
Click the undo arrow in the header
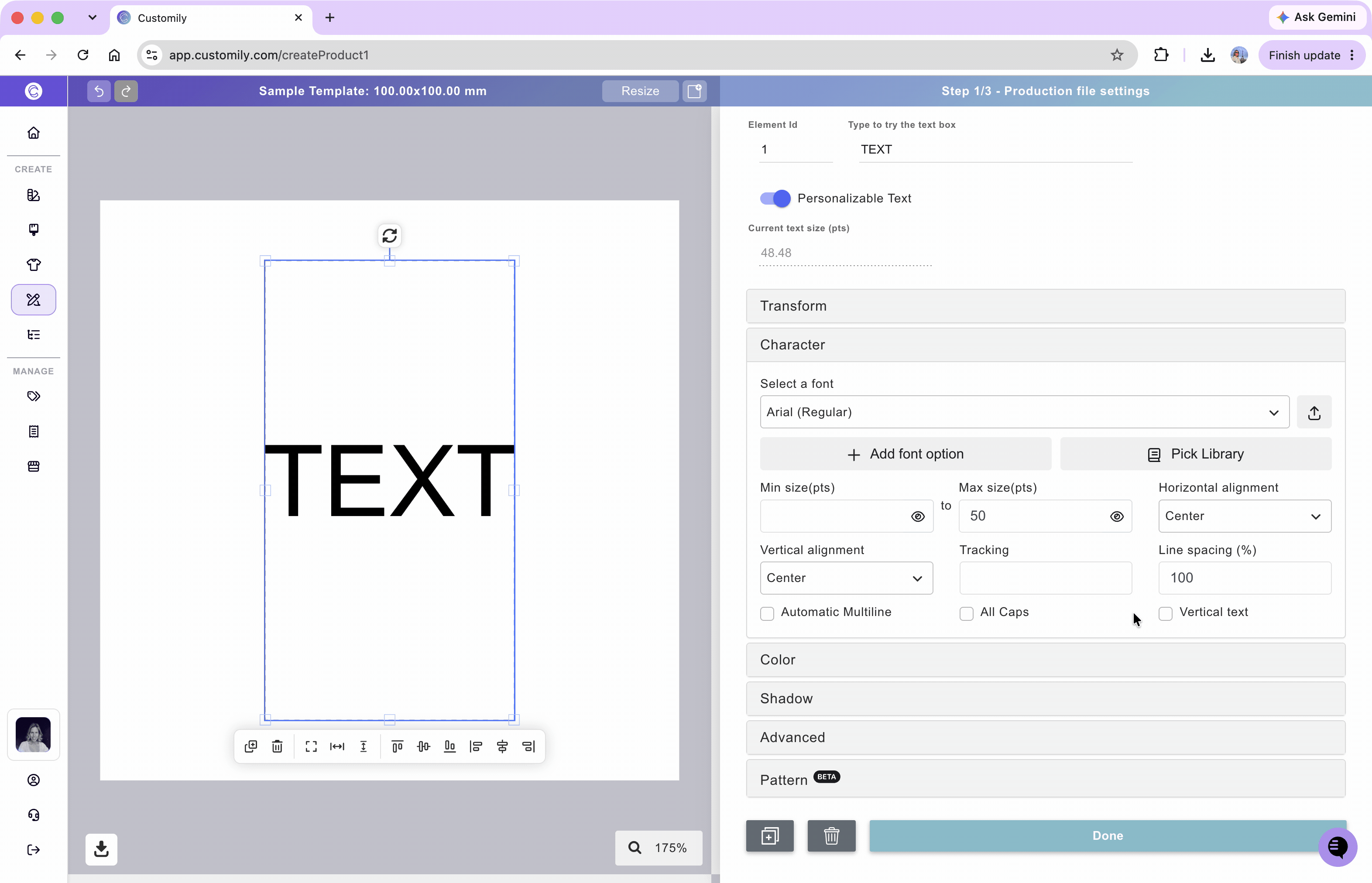[x=99, y=91]
